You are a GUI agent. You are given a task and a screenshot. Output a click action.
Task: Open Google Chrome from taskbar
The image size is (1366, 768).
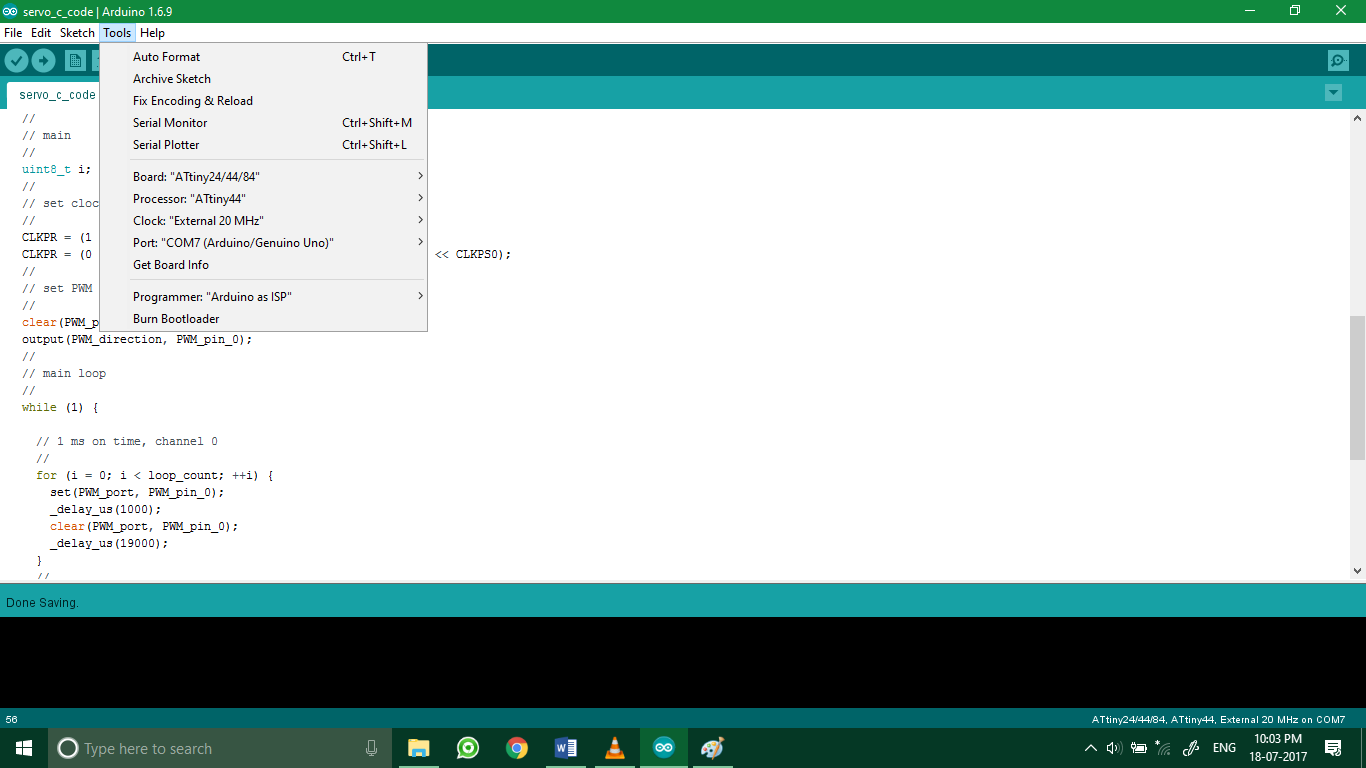517,748
